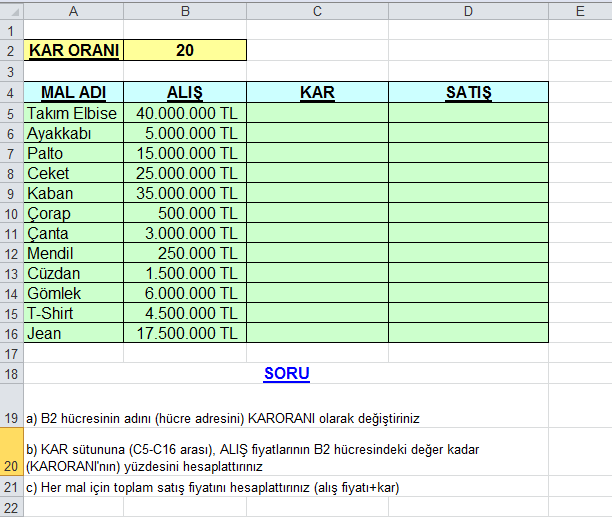612x517 pixels.
Task: Click row header 4
Action: 11,92
